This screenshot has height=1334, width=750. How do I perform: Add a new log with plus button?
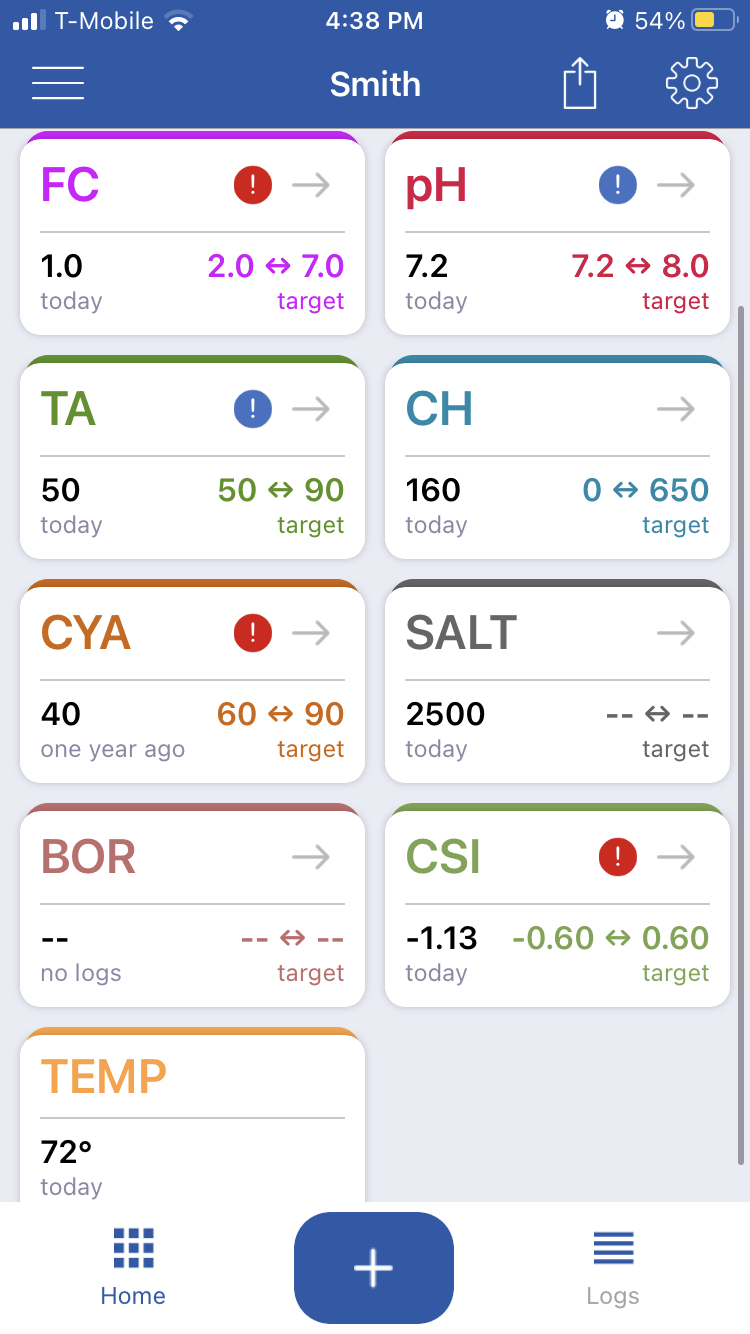pos(374,1267)
